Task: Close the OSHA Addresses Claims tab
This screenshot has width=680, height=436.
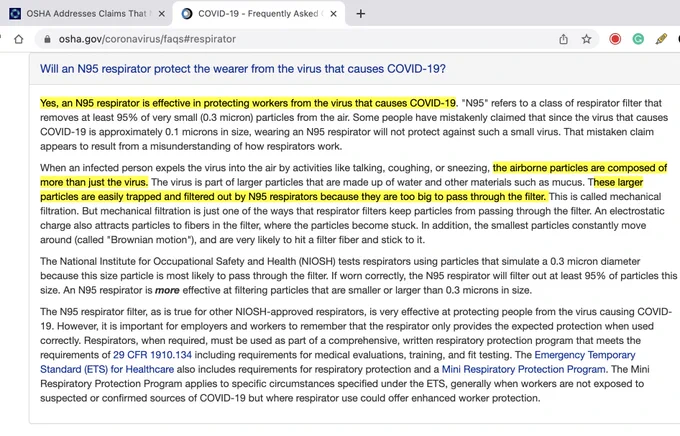Action: pyautogui.click(x=161, y=14)
